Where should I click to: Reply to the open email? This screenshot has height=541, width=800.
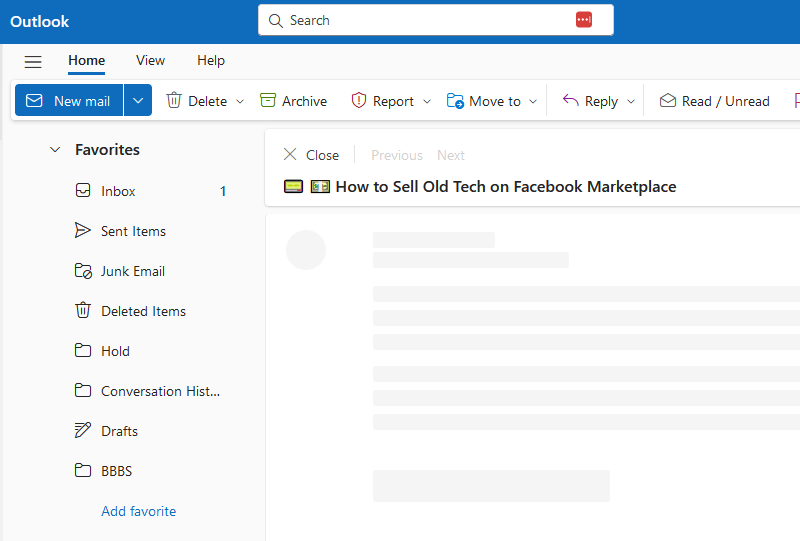590,100
